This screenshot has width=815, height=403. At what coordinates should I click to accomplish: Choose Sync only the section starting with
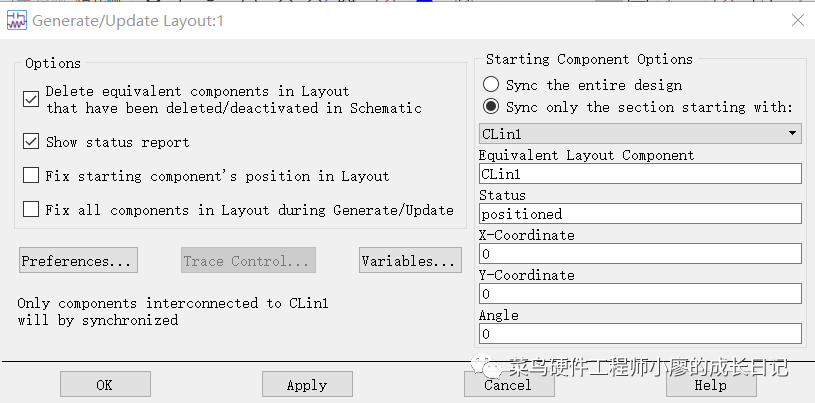tap(491, 107)
